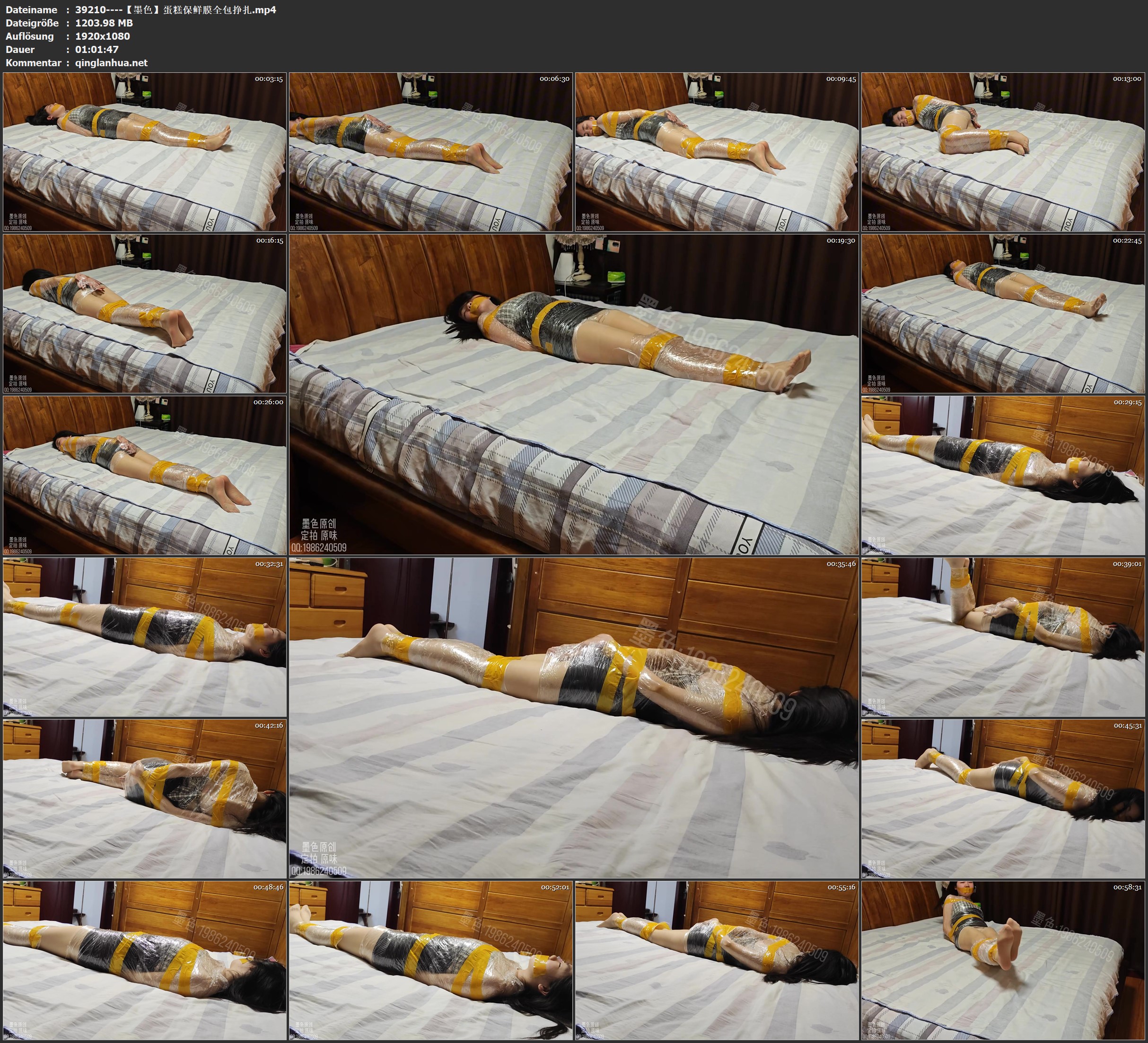
Task: Click the thumbnail timestamped 00:03:15
Action: 145,152
